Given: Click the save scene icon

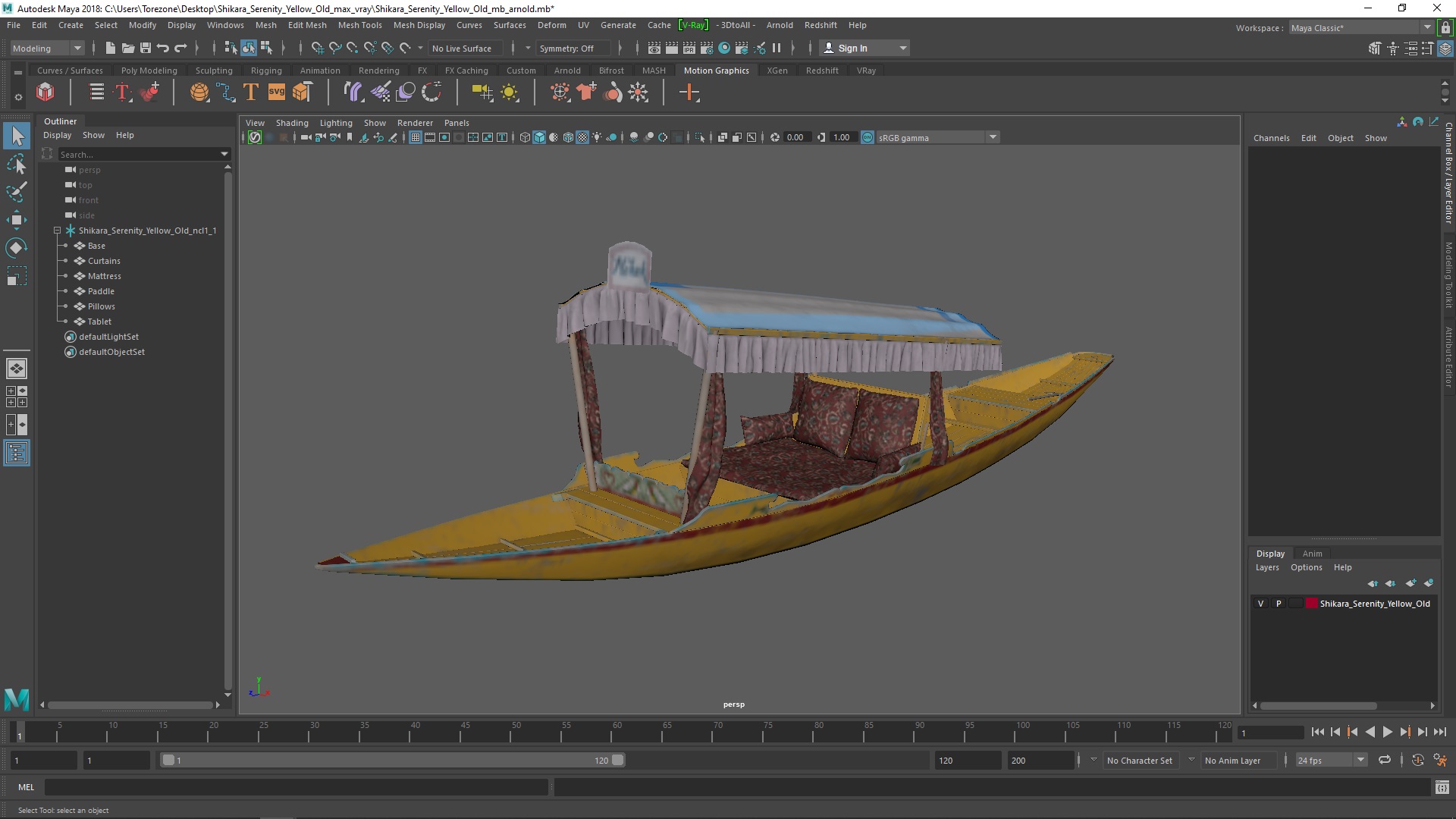Looking at the screenshot, I should click(146, 48).
